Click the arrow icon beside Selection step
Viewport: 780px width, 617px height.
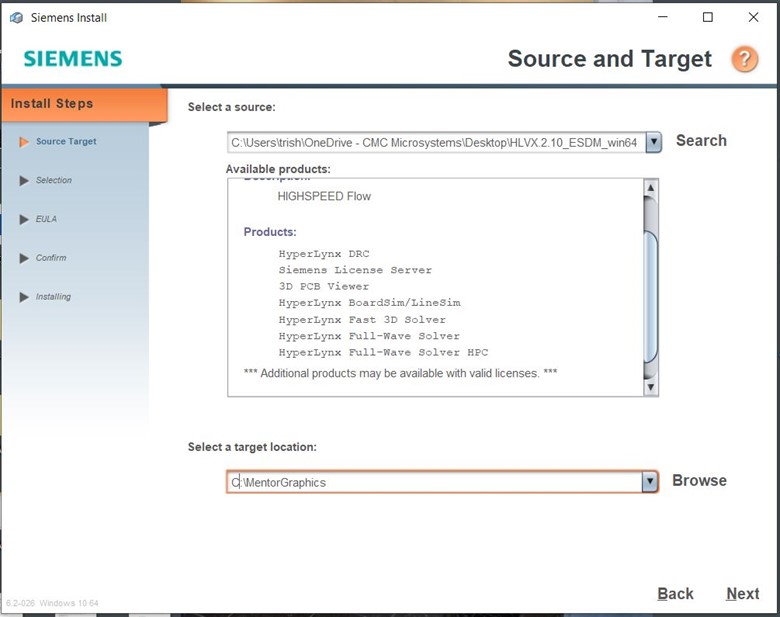(x=23, y=181)
